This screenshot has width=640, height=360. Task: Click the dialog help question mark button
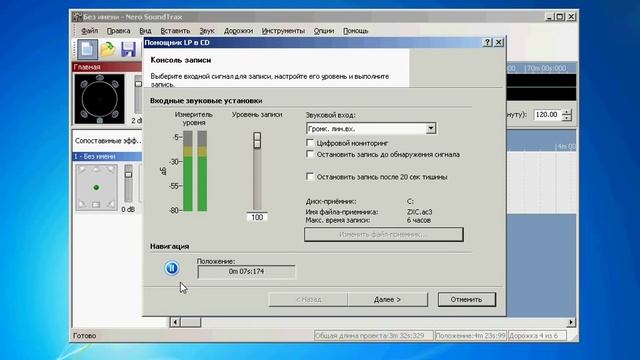pos(487,42)
